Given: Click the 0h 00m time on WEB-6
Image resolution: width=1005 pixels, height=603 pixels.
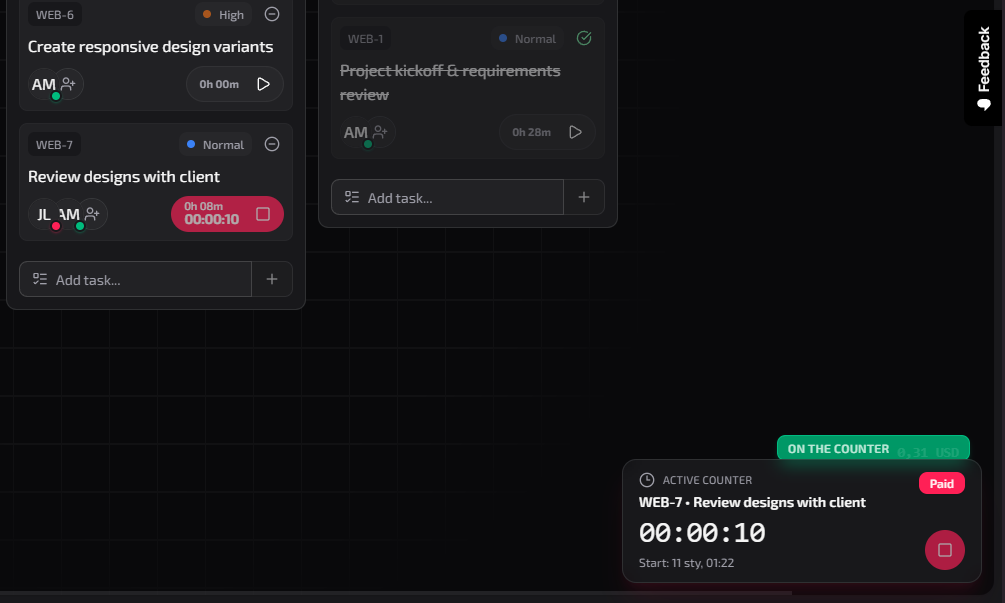Looking at the screenshot, I should coord(219,84).
